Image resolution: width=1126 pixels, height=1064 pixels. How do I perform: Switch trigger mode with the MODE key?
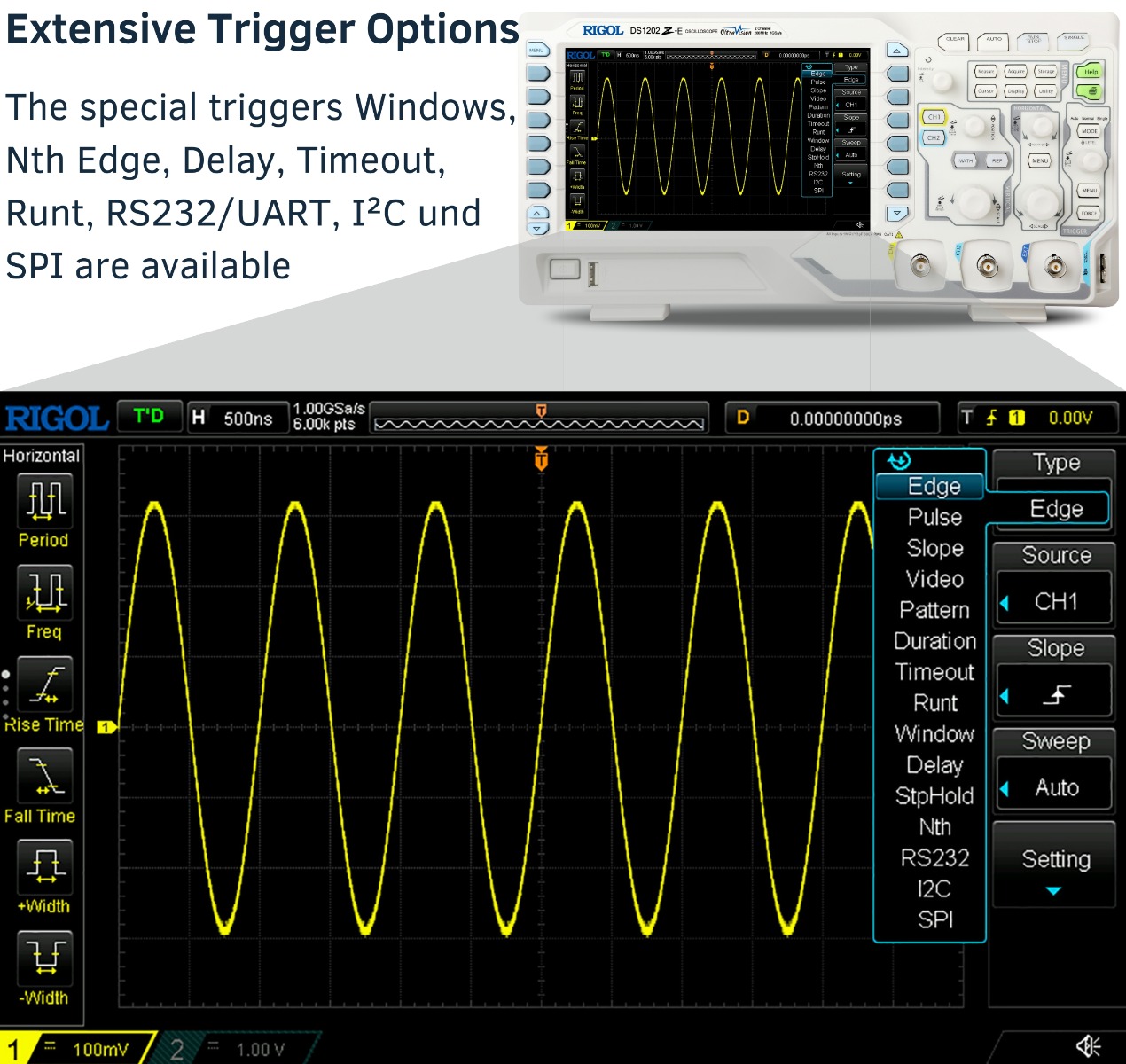pyautogui.click(x=1089, y=131)
